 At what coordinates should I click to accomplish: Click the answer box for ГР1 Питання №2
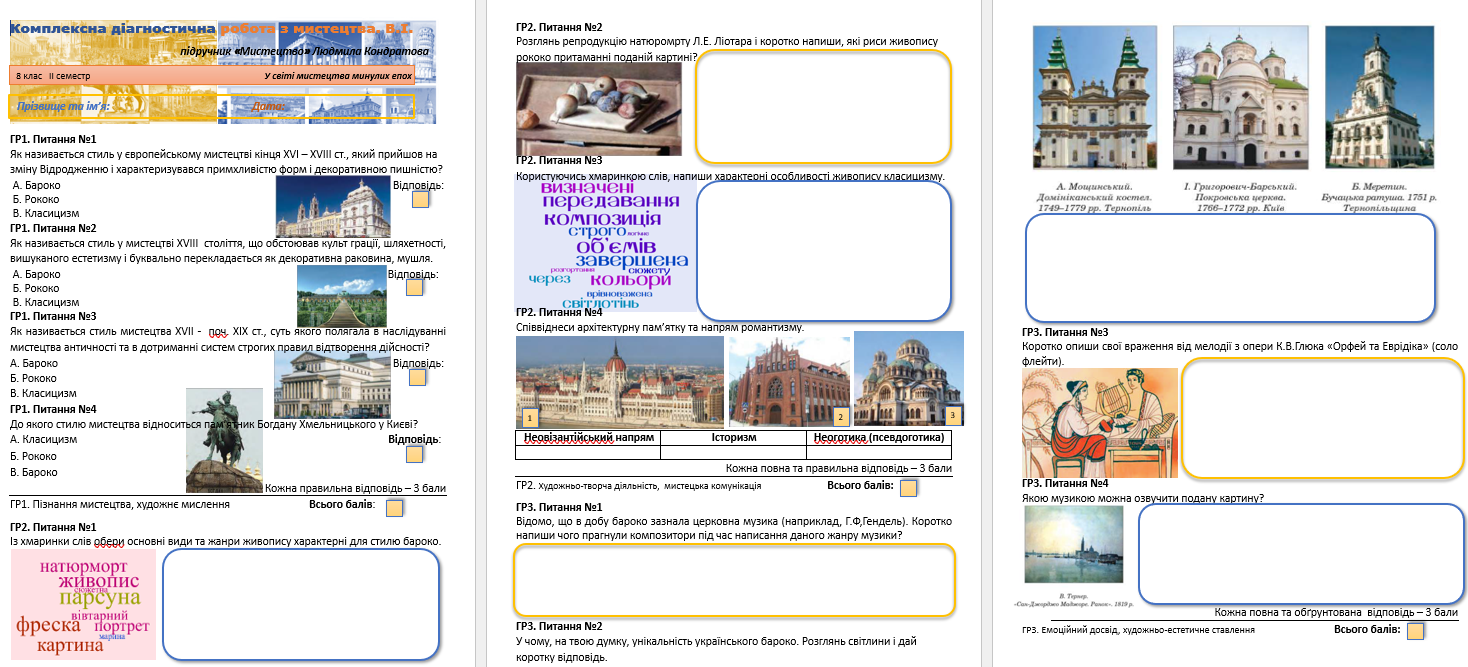[415, 288]
